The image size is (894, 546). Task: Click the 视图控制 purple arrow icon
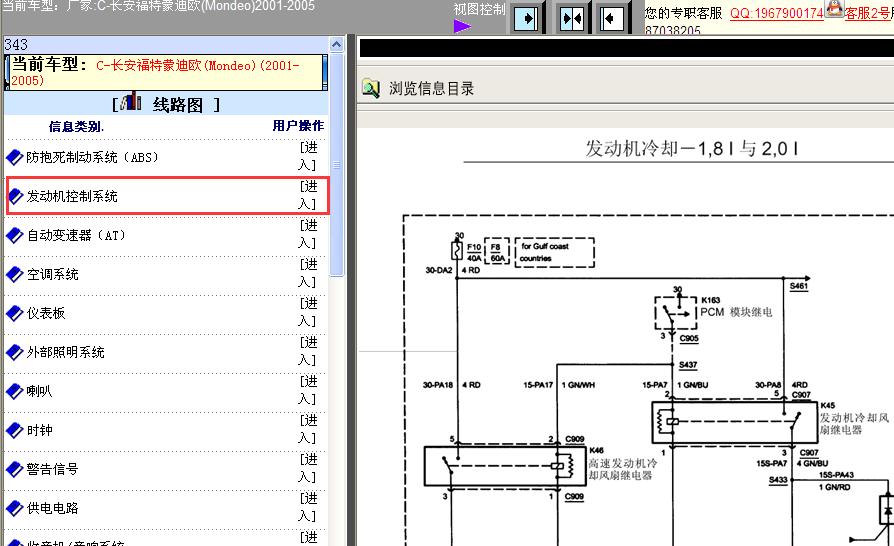[x=462, y=26]
